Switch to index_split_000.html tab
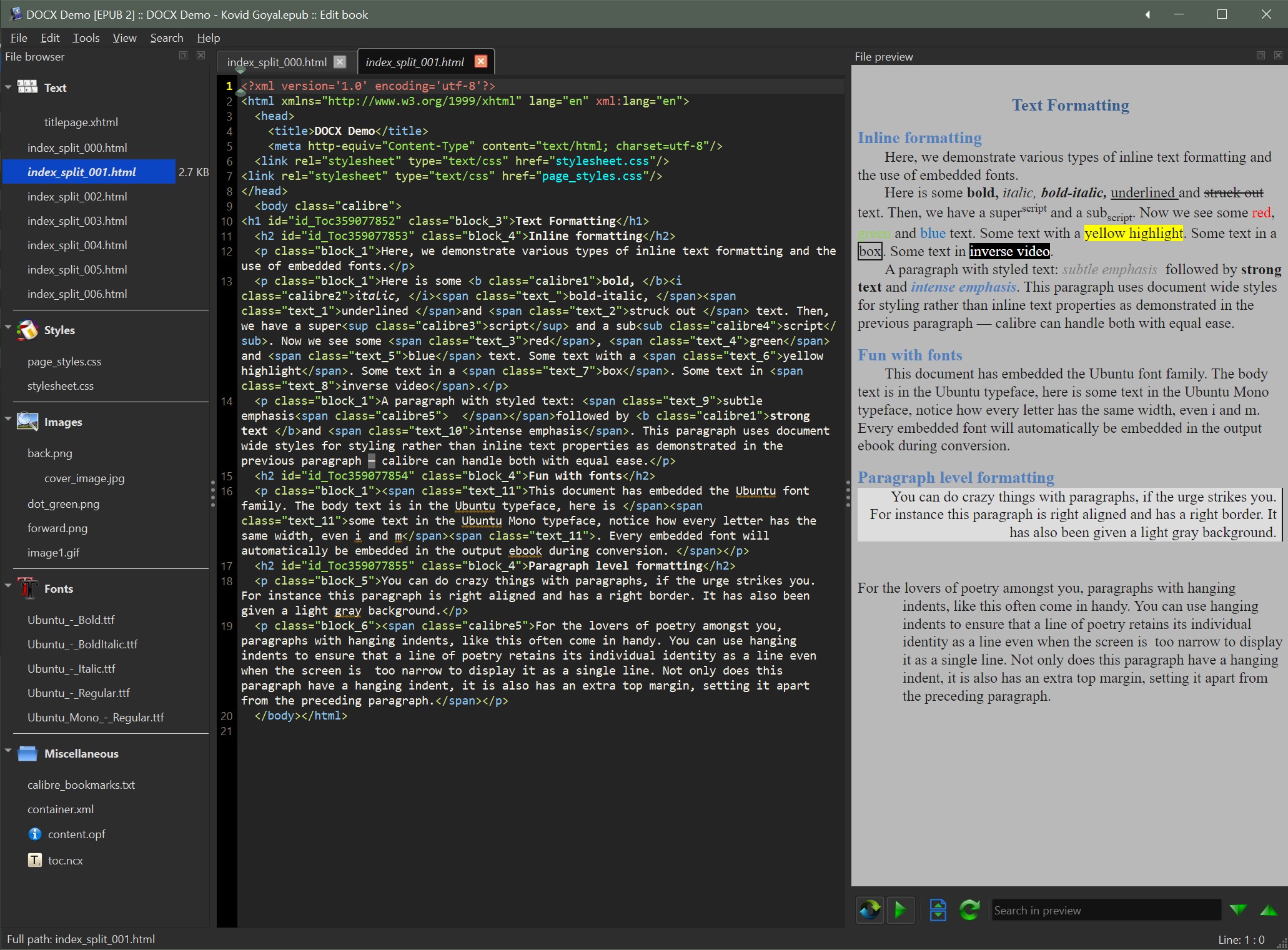1288x950 pixels. (x=277, y=62)
